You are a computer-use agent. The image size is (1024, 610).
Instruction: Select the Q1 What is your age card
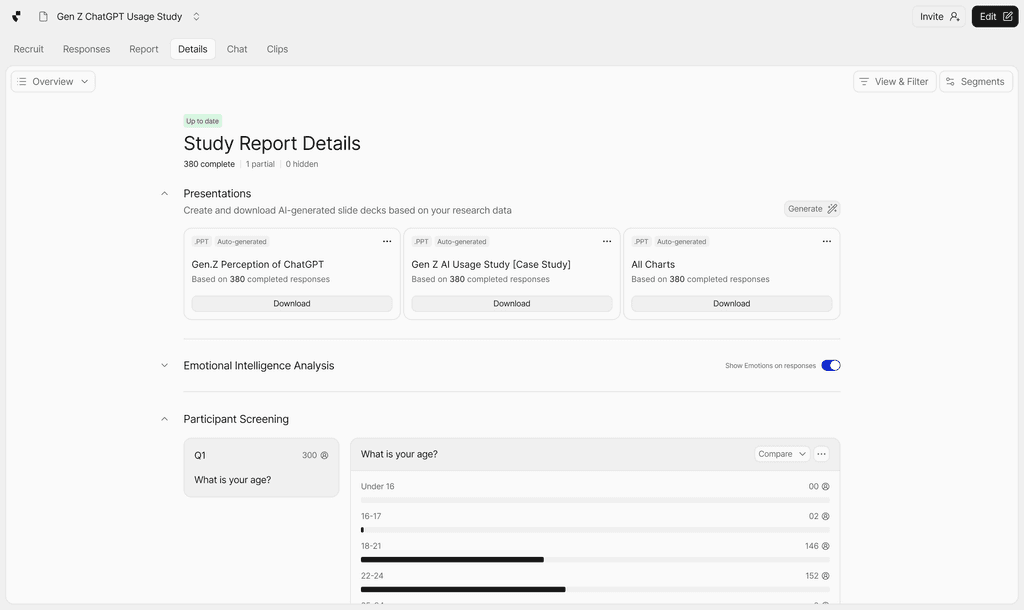click(x=261, y=468)
